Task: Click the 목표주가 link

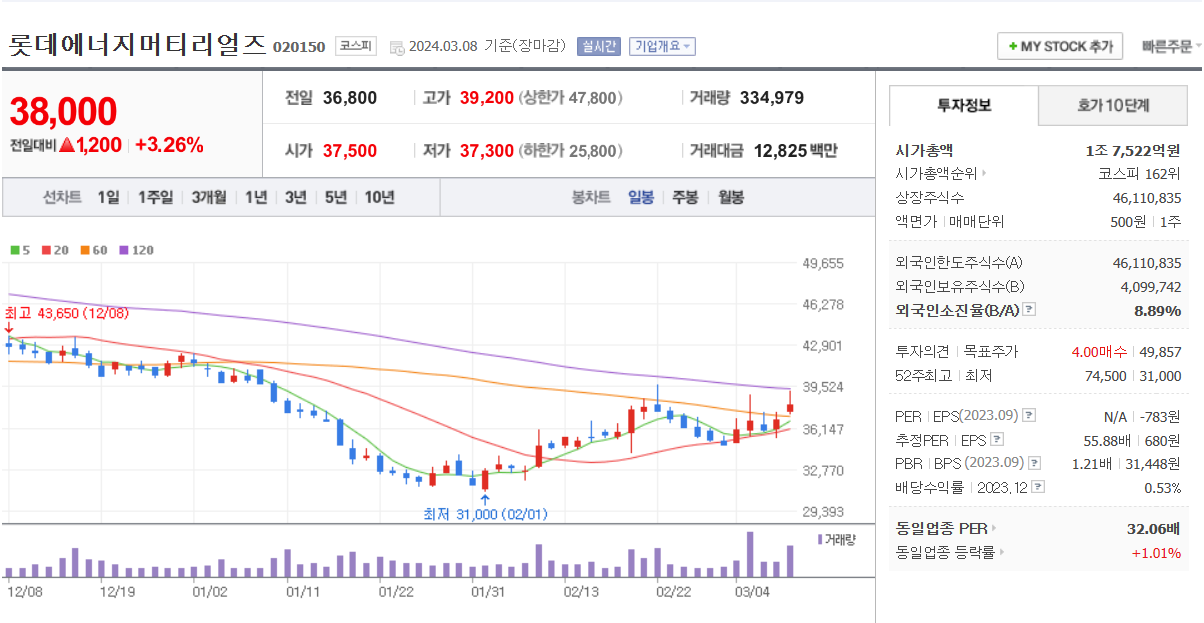Action: [x=989, y=352]
